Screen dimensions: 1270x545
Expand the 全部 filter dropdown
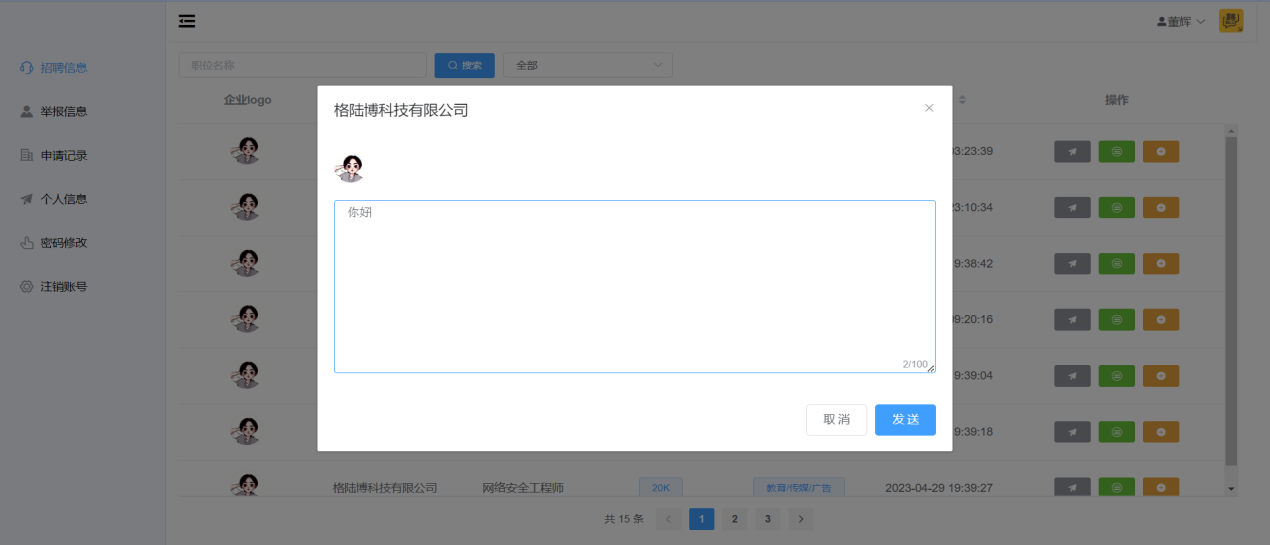click(x=588, y=65)
